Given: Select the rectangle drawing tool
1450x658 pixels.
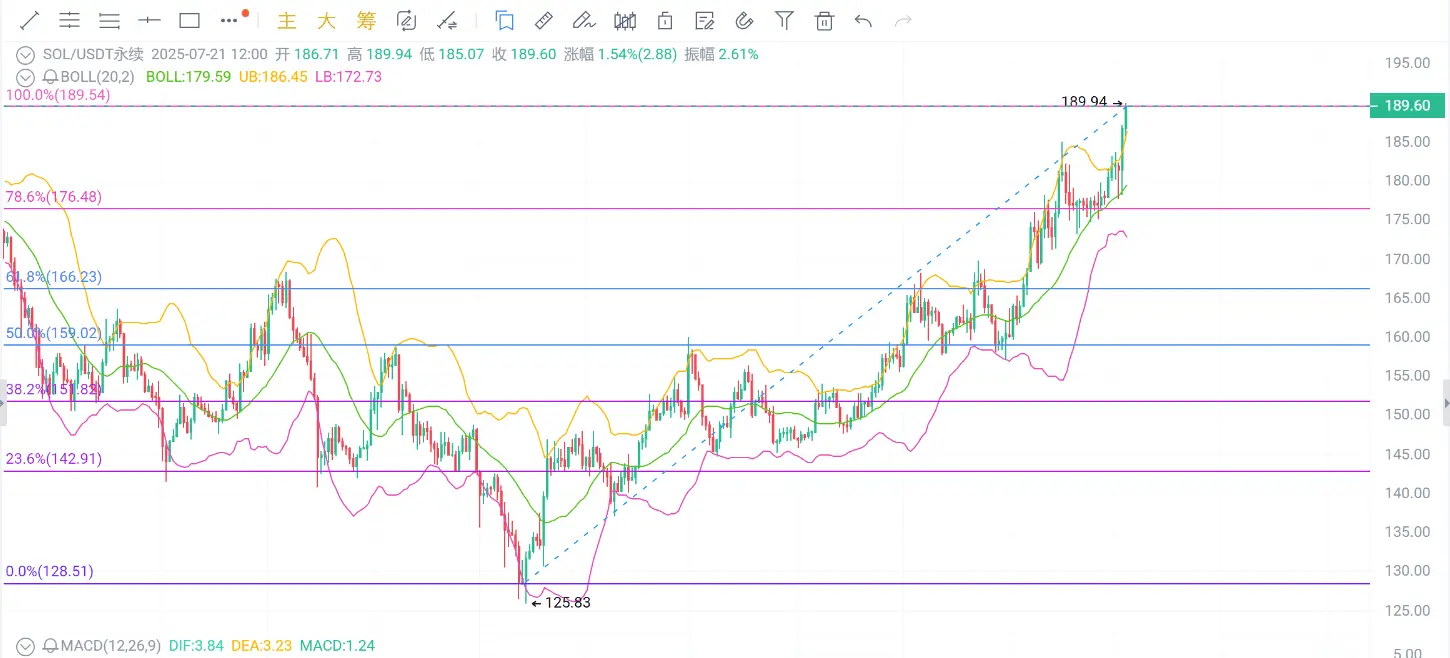Looking at the screenshot, I should point(189,20).
